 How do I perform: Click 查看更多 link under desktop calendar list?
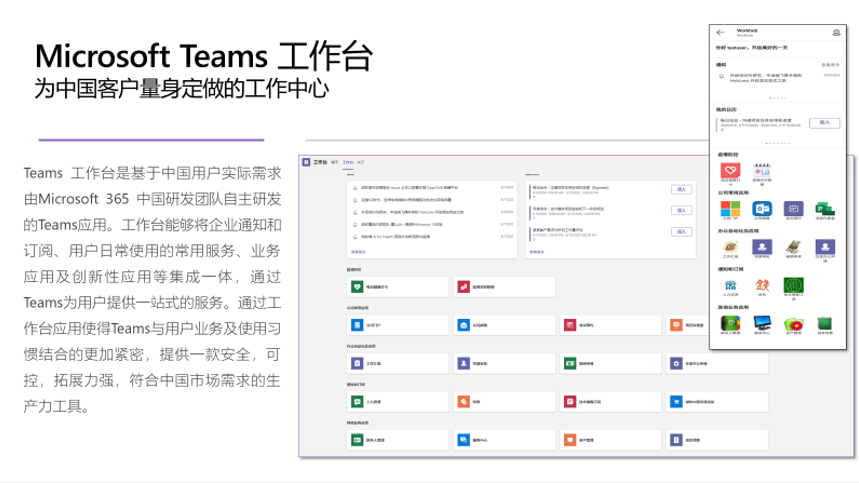537,252
